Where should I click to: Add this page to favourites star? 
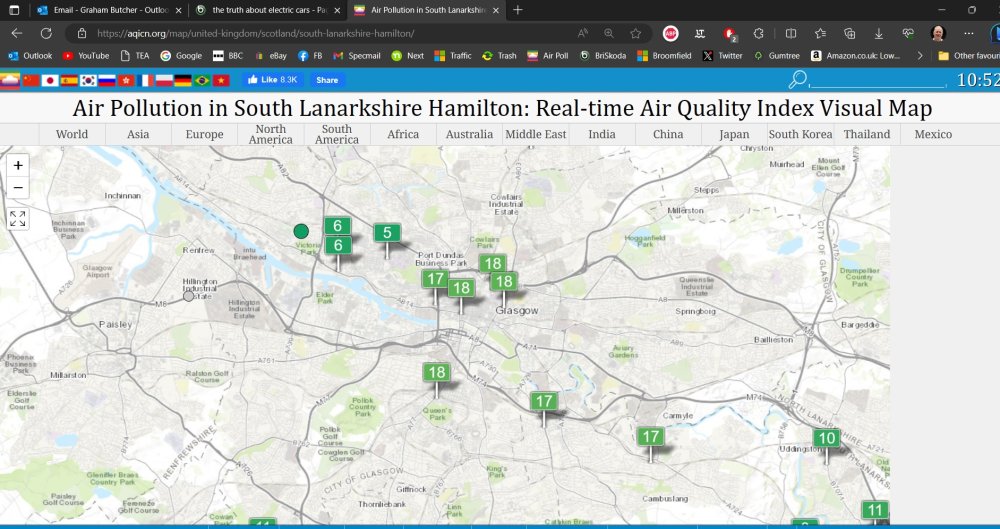point(635,34)
